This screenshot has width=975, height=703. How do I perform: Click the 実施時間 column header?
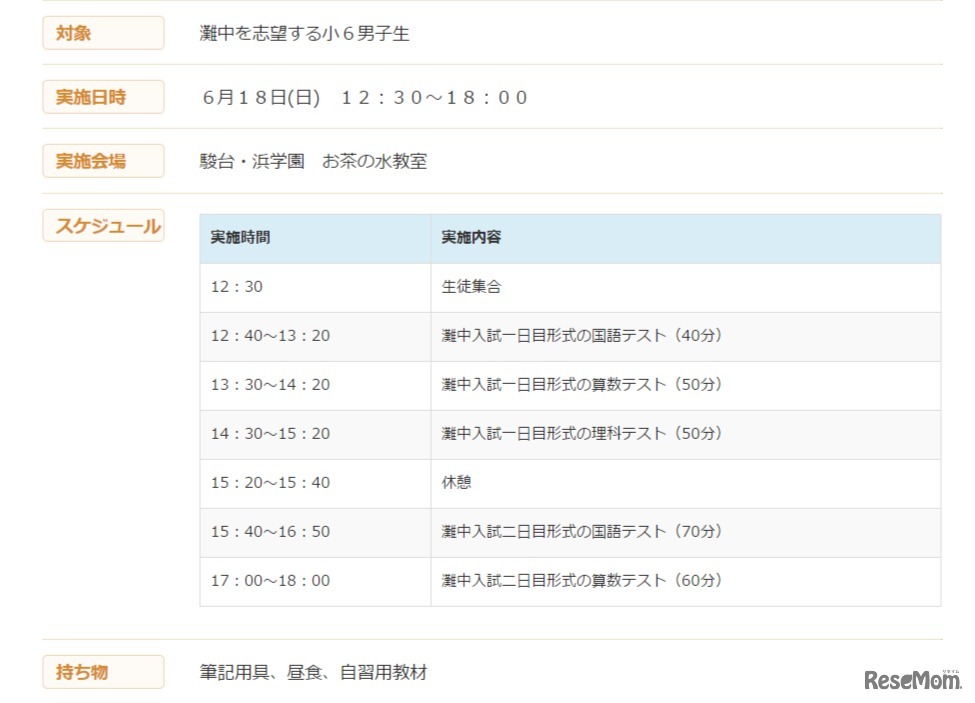tap(315, 239)
